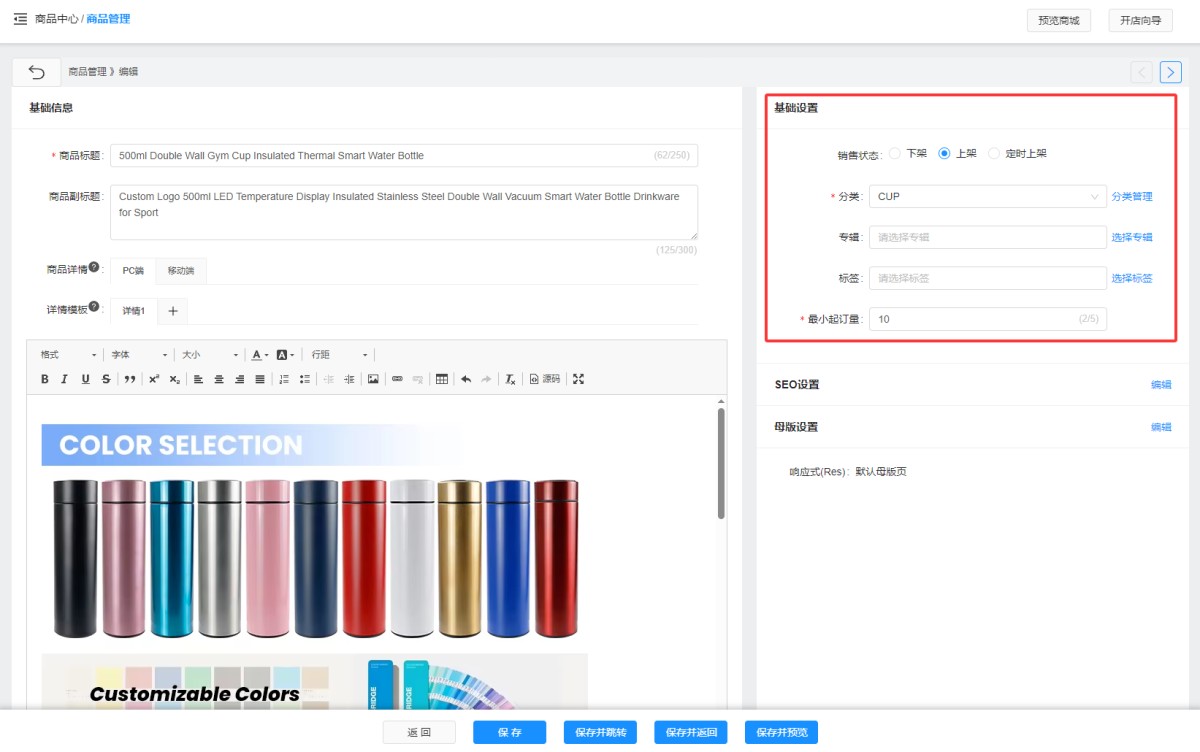Add a new detail template tab
This screenshot has width=1200, height=752.
(172, 311)
